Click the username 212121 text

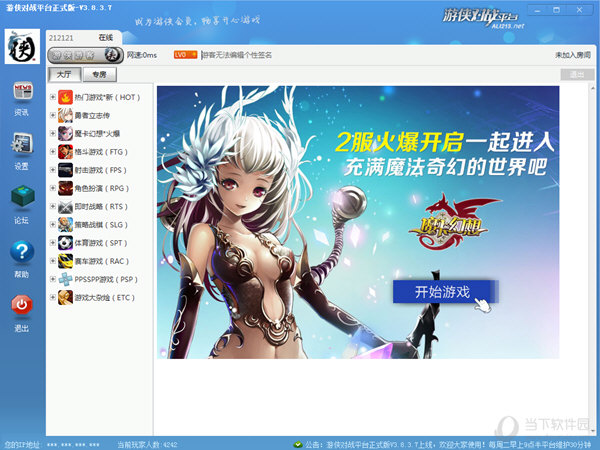pos(61,38)
